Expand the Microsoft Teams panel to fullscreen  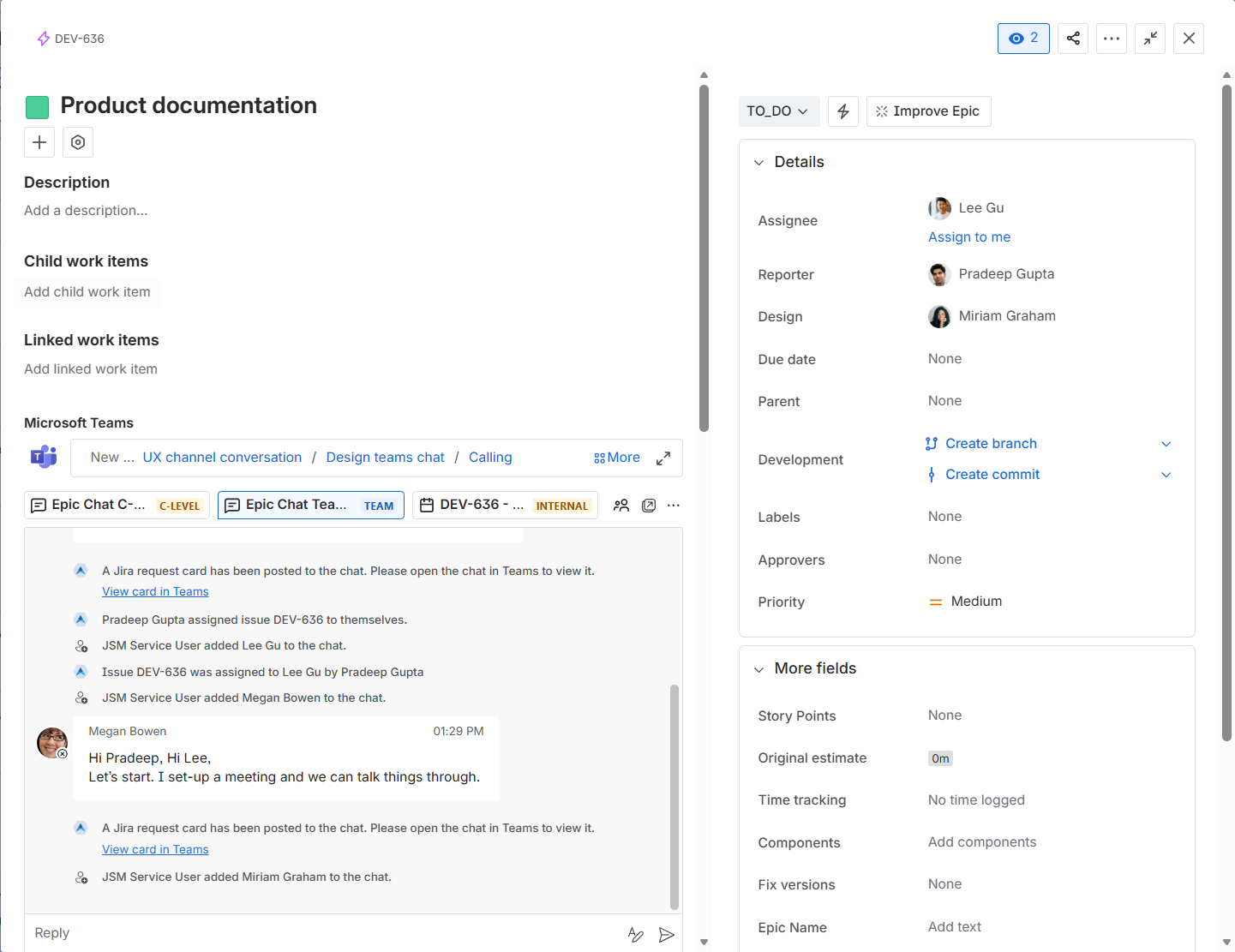[x=663, y=458]
